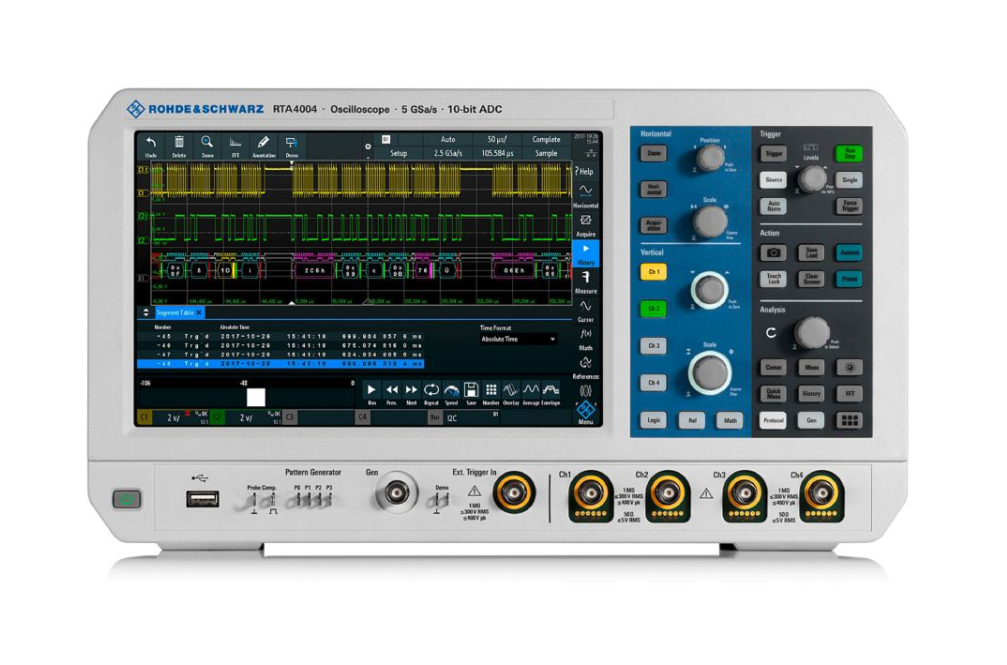Open the Annotation pencil tool
Viewport: 1007px width, 665px height.
click(263, 143)
